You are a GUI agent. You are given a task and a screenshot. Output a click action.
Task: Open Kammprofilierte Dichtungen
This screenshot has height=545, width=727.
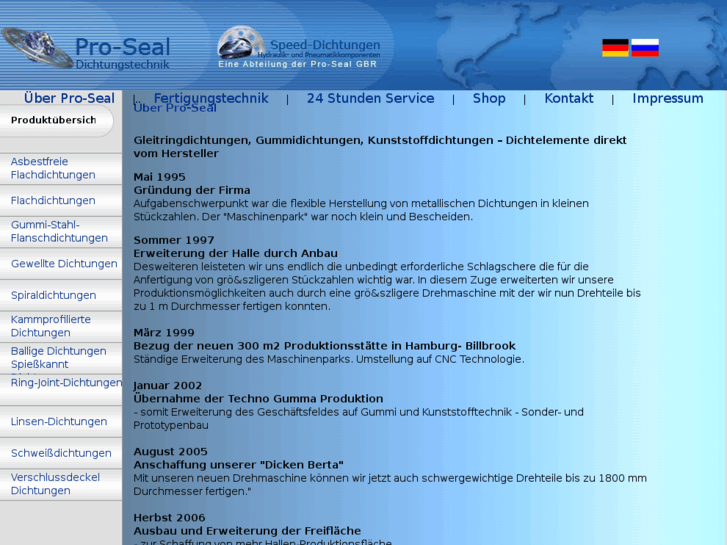coord(51,326)
